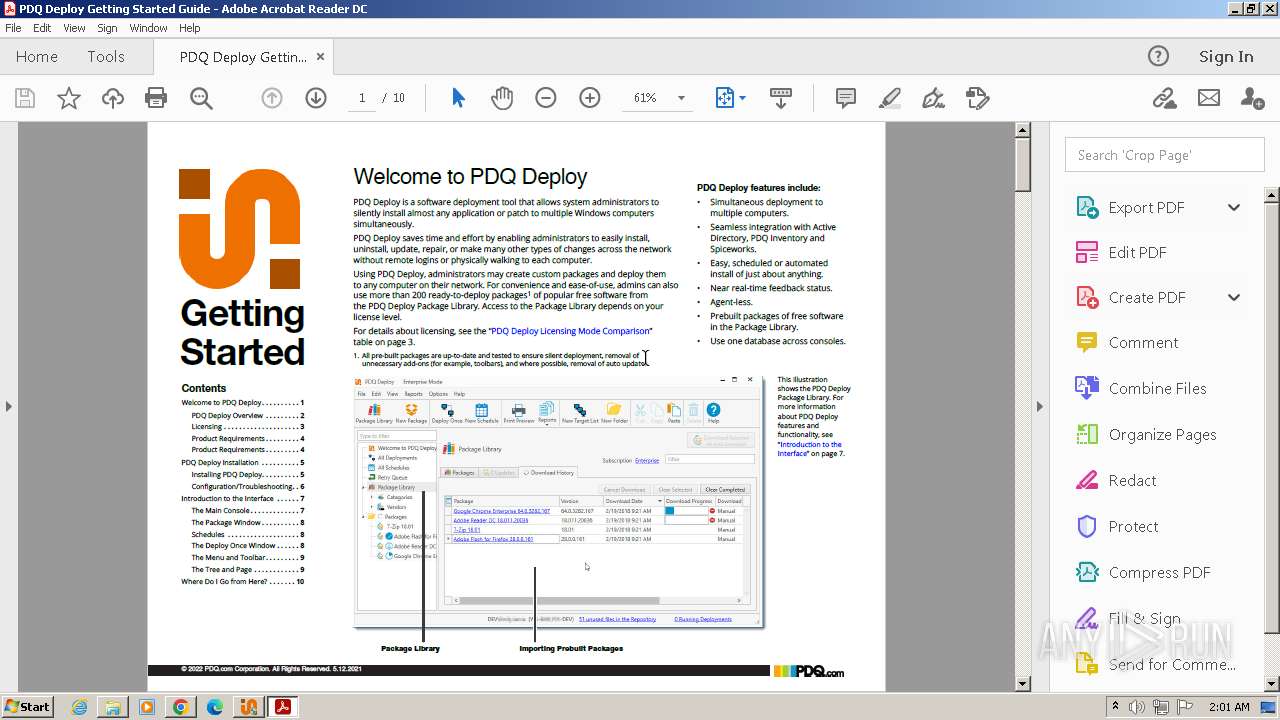The width and height of the screenshot is (1280, 720).
Task: Activate the Hand pan tool
Action: pos(502,98)
